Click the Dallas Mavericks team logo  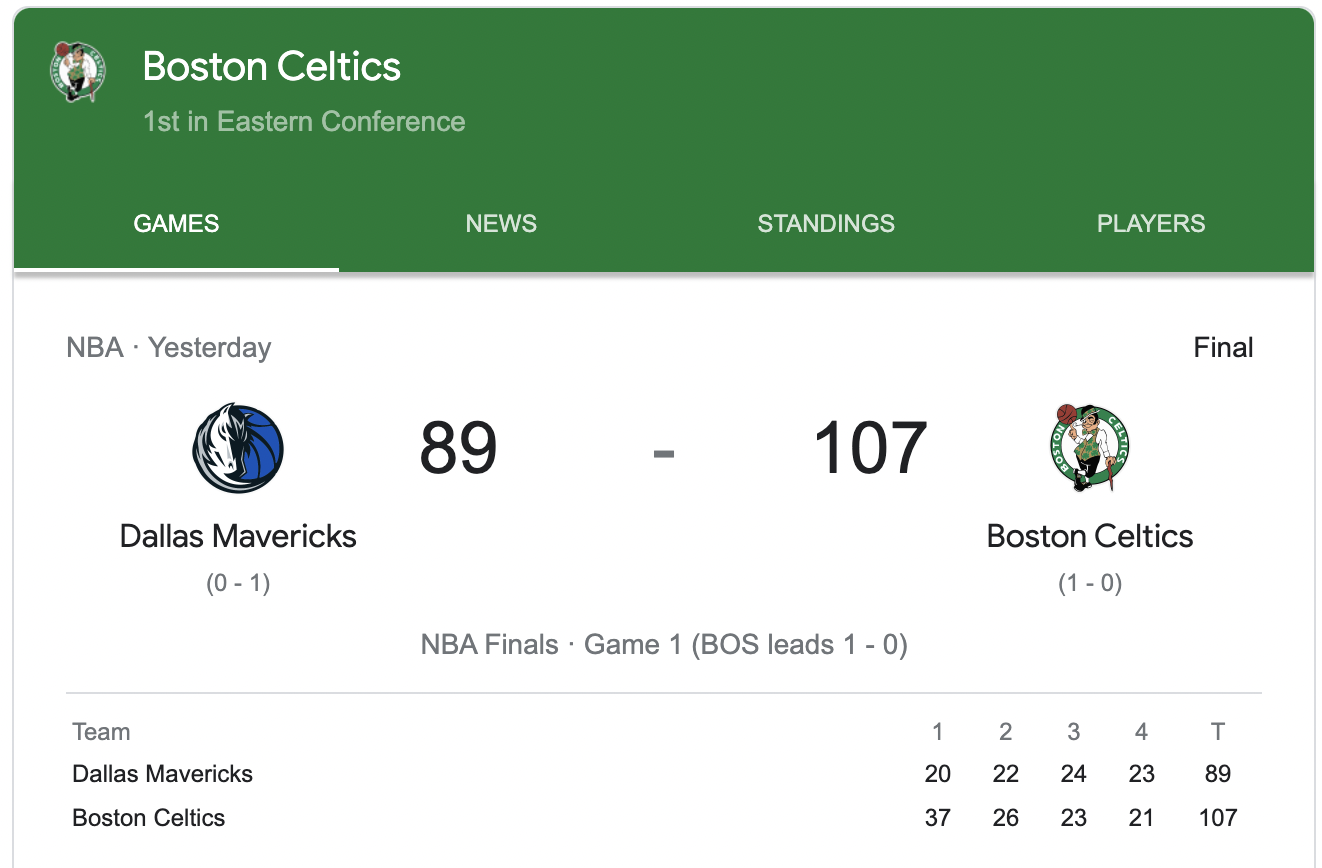[238, 448]
